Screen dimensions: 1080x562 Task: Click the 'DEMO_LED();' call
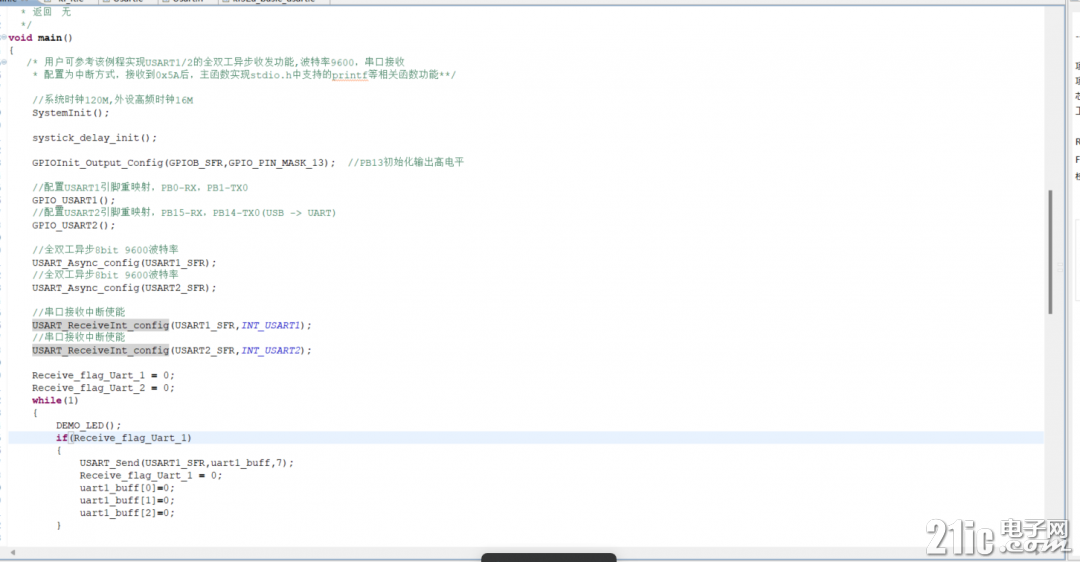click(x=89, y=426)
